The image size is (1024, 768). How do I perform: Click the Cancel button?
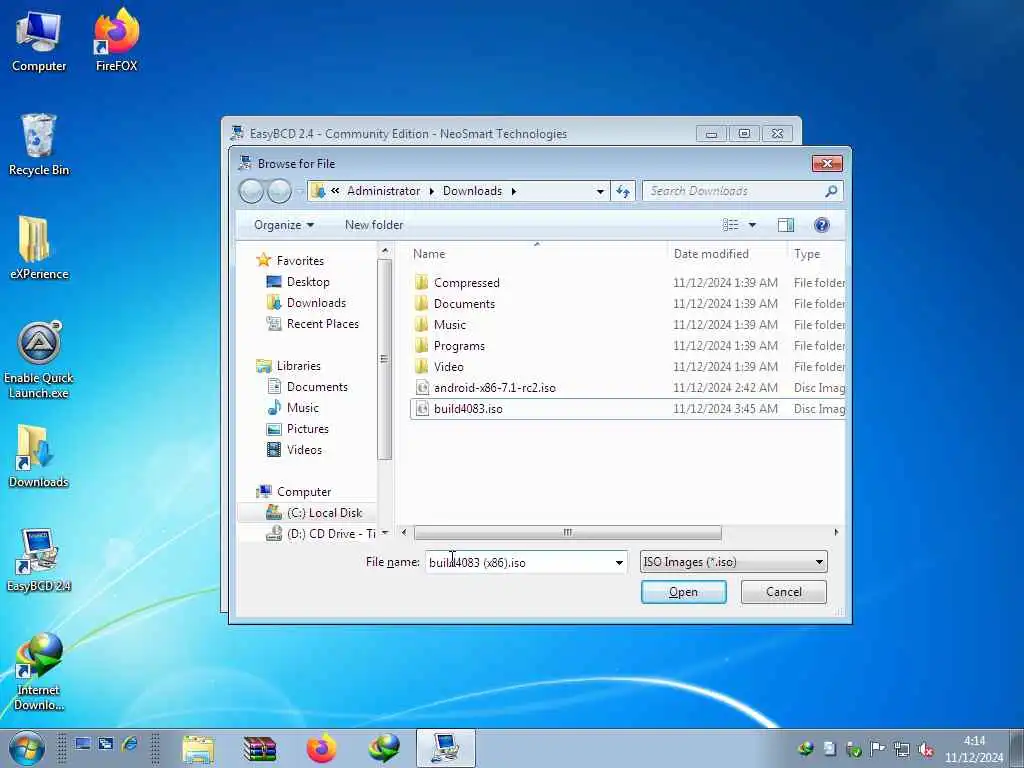tap(783, 592)
